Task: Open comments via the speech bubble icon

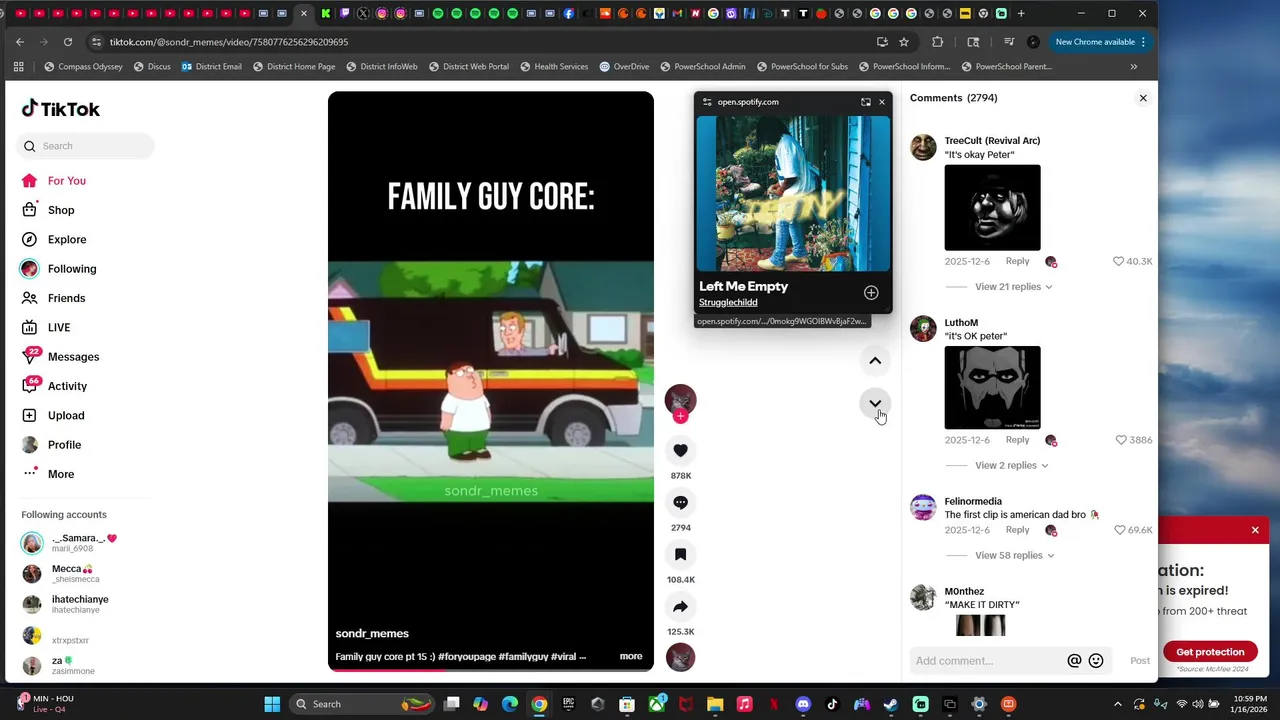Action: click(x=680, y=503)
